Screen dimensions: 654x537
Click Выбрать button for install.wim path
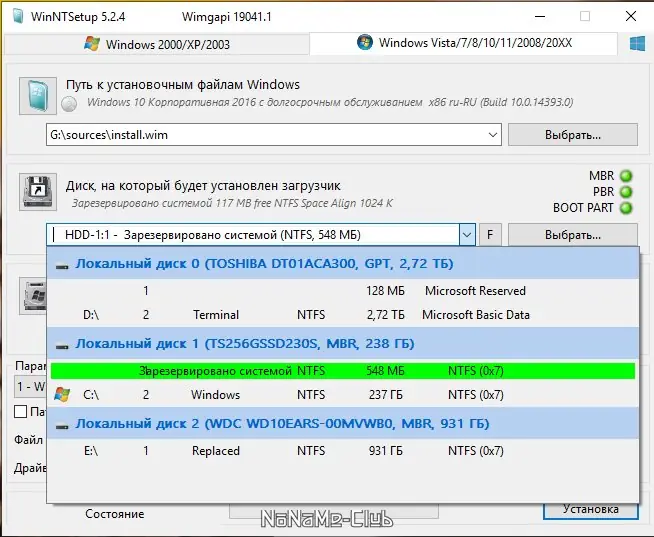pos(573,135)
